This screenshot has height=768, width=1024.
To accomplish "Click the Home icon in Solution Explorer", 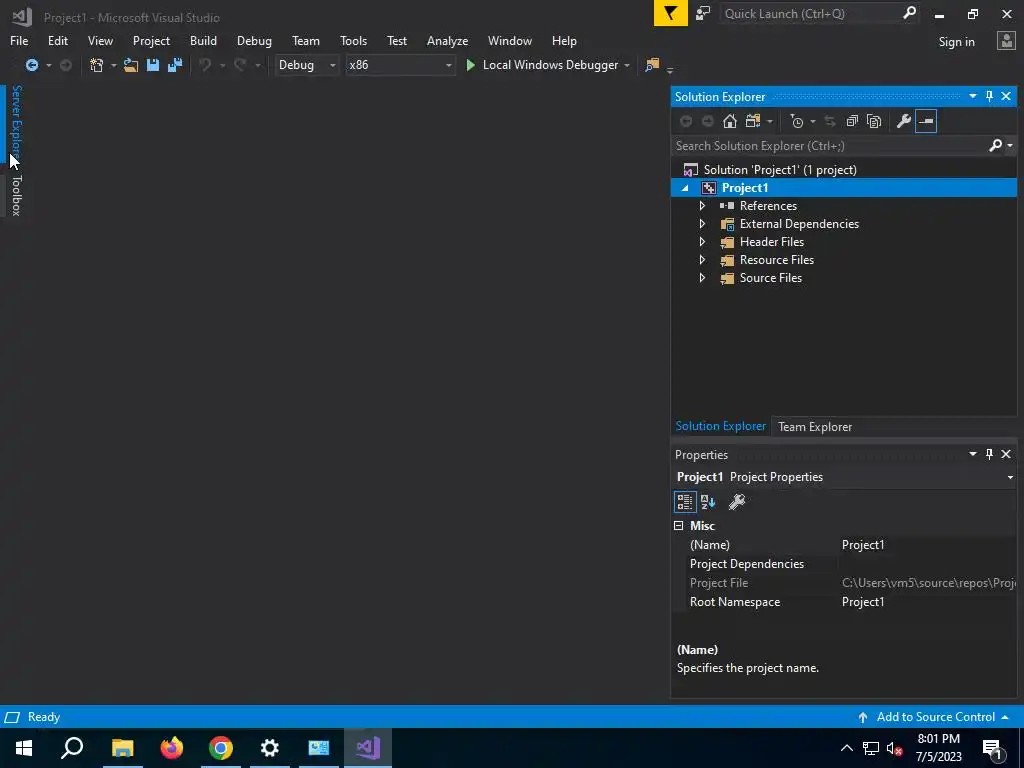I will click(729, 121).
